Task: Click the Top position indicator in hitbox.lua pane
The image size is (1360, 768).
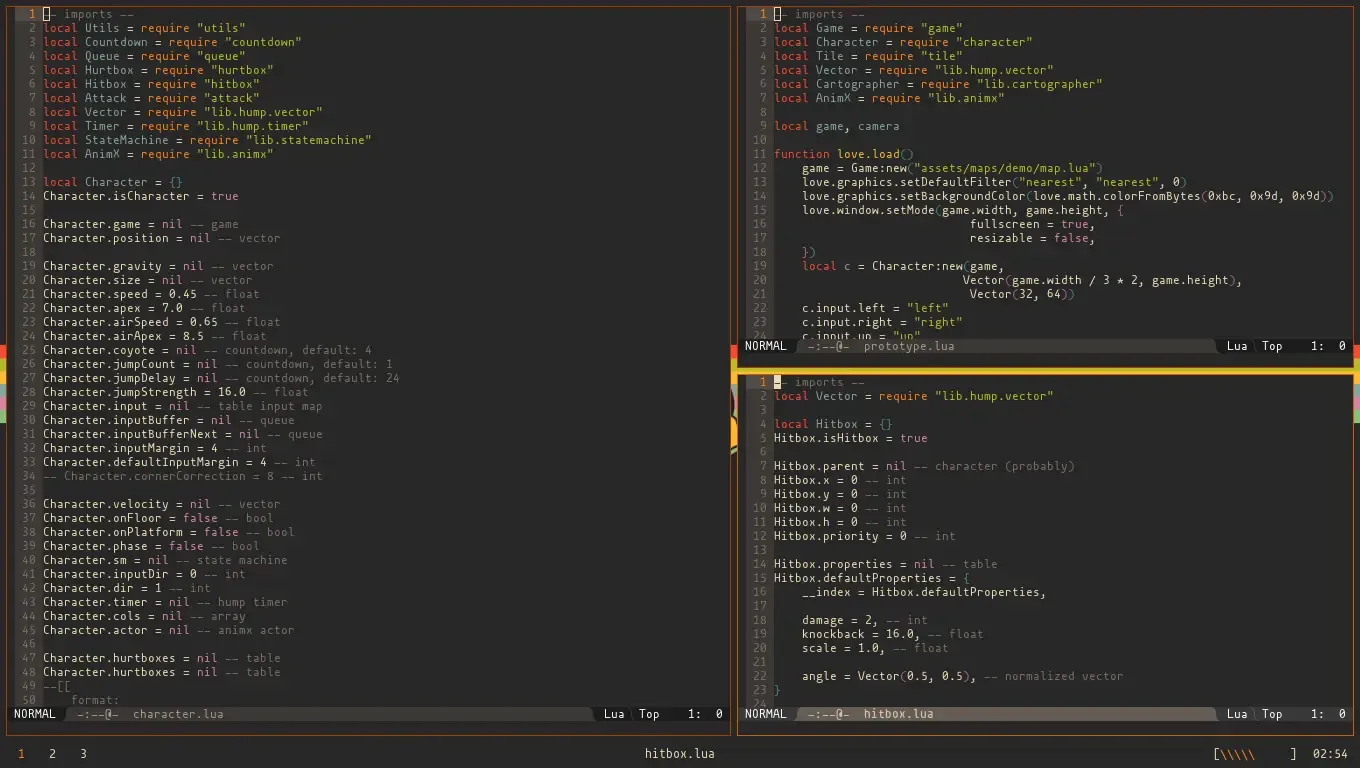Action: (1272, 714)
